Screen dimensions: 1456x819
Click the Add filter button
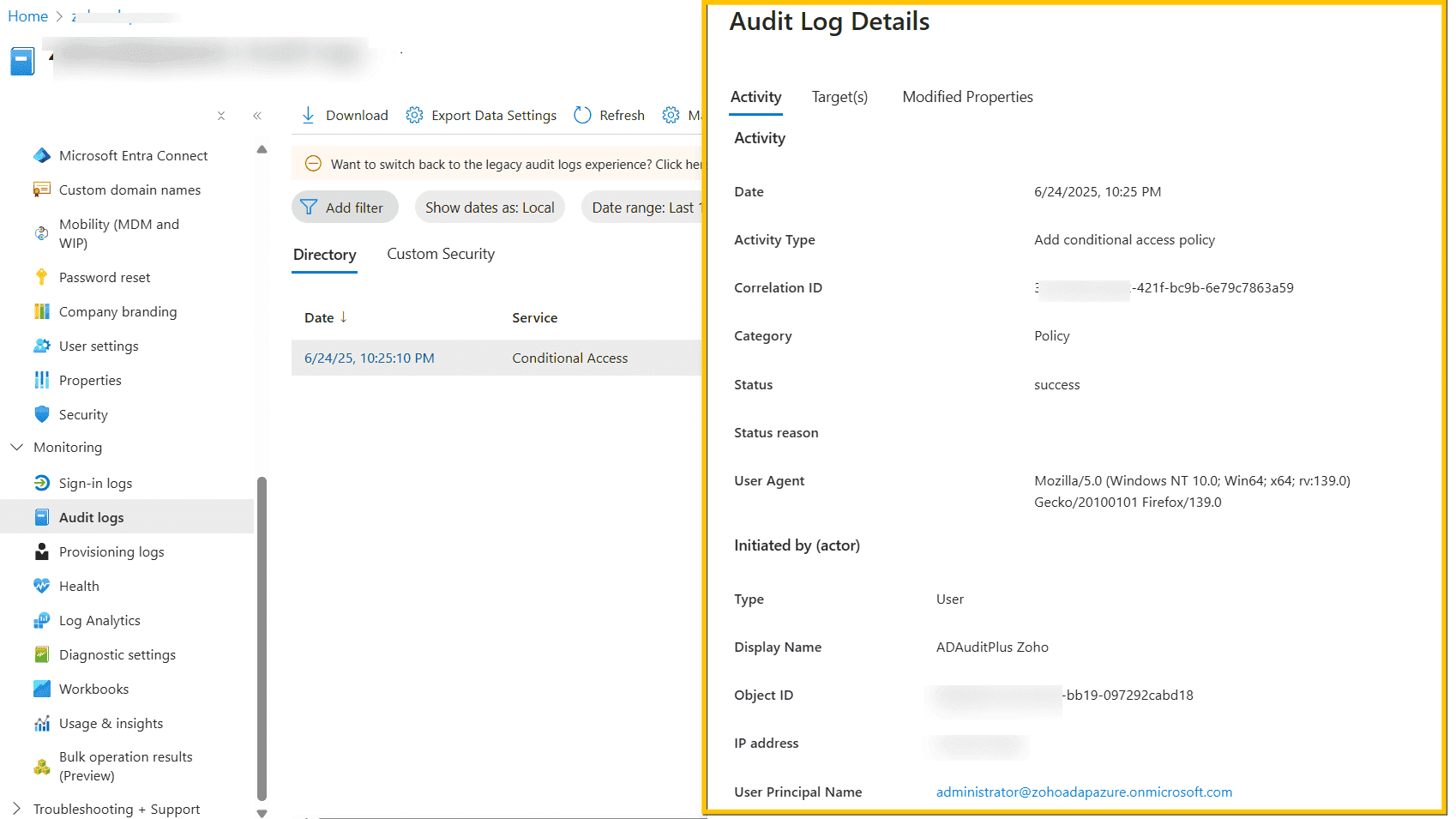coord(345,207)
